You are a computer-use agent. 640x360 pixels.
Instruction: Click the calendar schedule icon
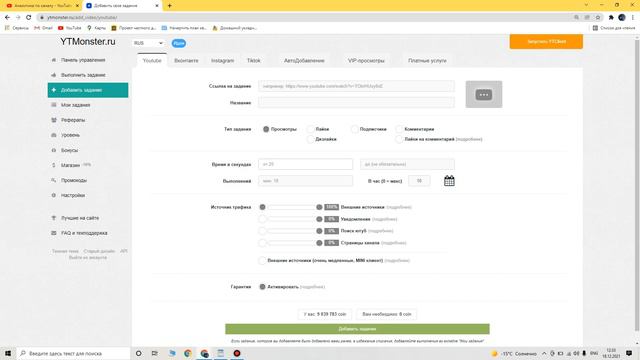coord(449,181)
